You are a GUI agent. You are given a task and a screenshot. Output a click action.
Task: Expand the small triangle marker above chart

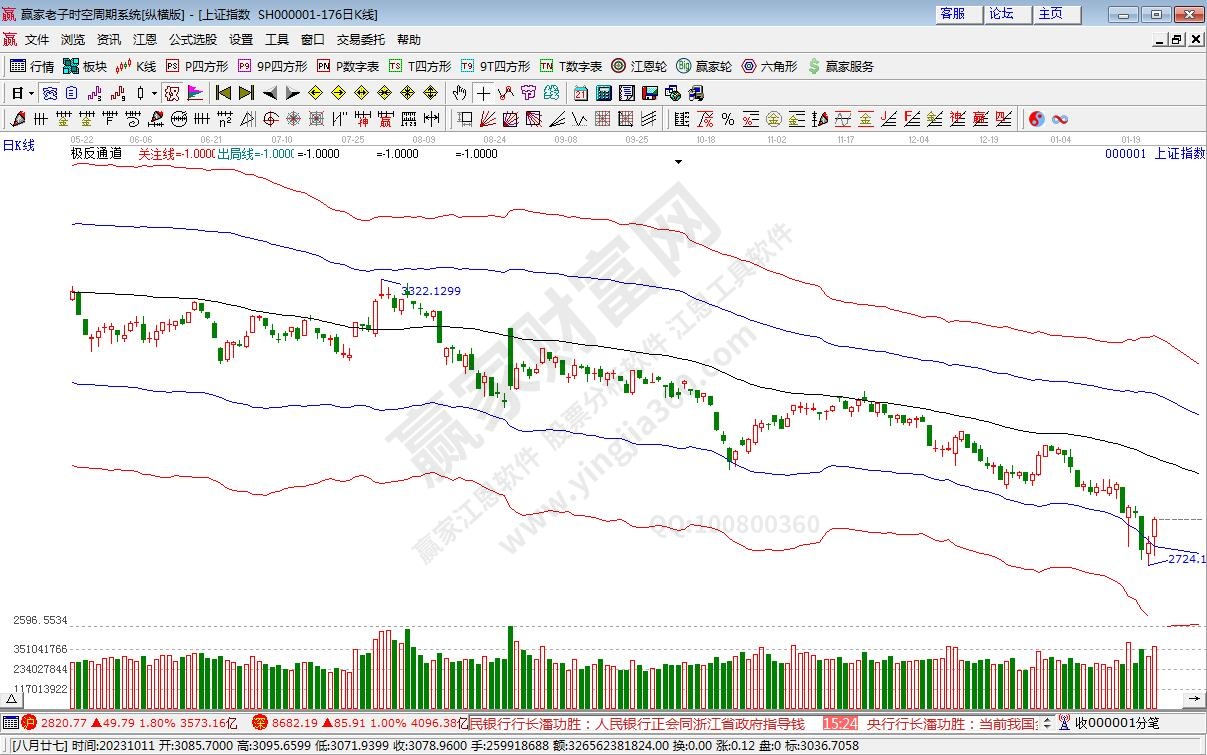point(679,161)
